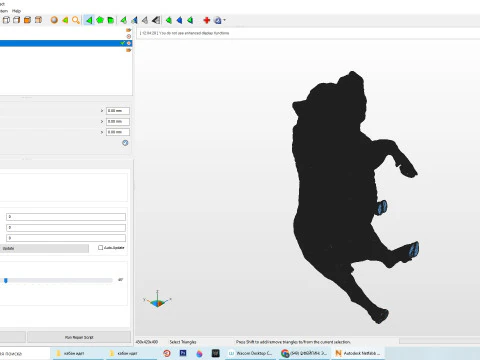Click the top millimeter value field
Viewport: 480px width, 360px height.
coord(118,111)
